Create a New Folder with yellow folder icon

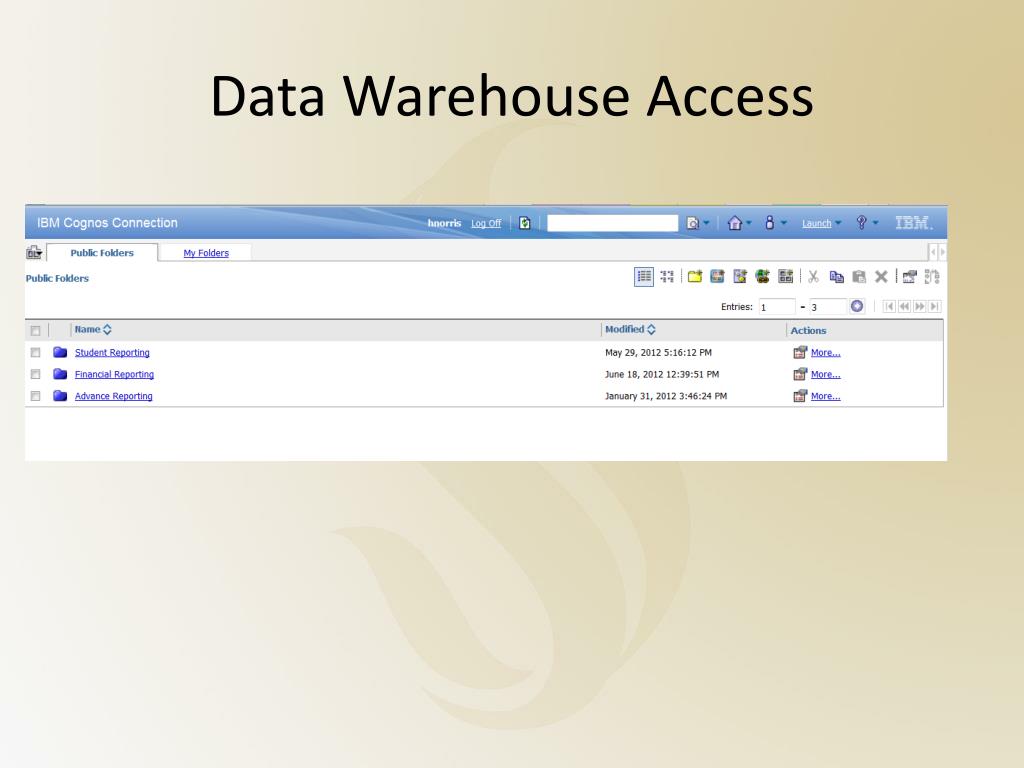(695, 277)
